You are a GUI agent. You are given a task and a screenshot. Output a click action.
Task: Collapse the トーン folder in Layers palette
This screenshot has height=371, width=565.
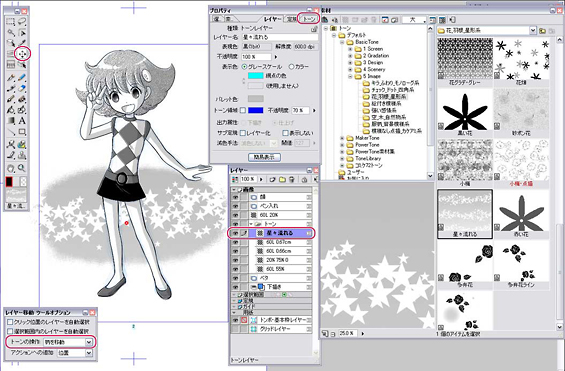(x=251, y=224)
